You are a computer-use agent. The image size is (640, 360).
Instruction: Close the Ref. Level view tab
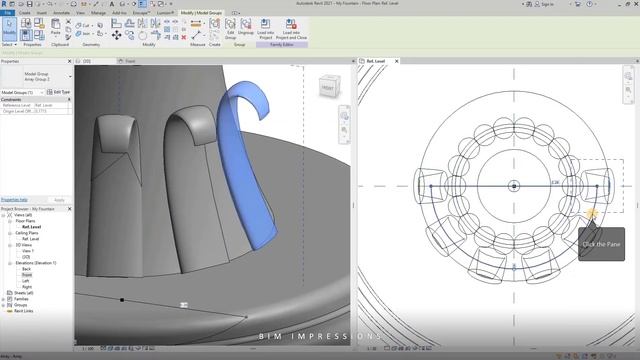pyautogui.click(x=396, y=61)
